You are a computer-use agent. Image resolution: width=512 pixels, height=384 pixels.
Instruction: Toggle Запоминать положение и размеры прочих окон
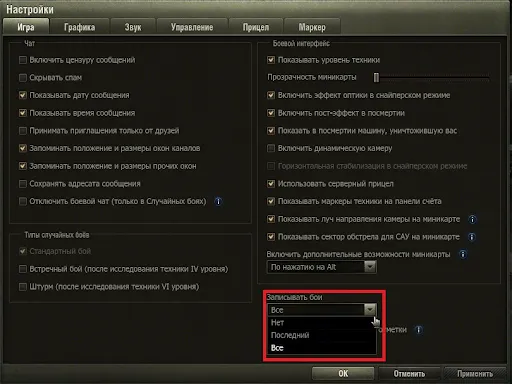[x=23, y=166]
